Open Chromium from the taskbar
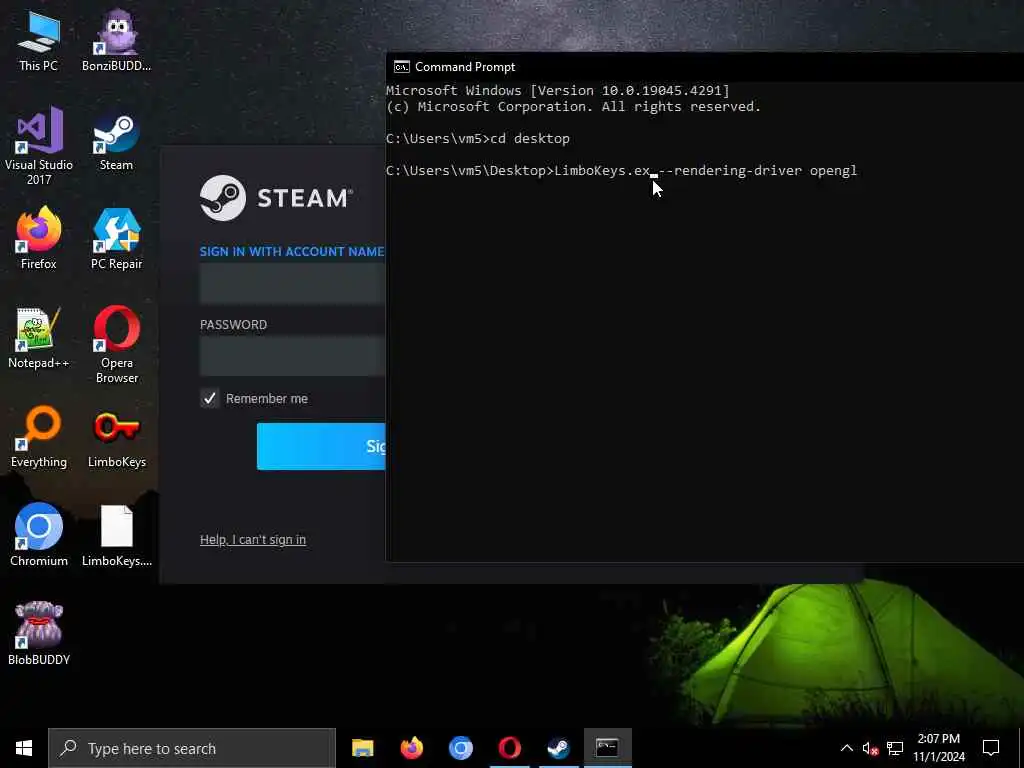1024x768 pixels. 460,748
